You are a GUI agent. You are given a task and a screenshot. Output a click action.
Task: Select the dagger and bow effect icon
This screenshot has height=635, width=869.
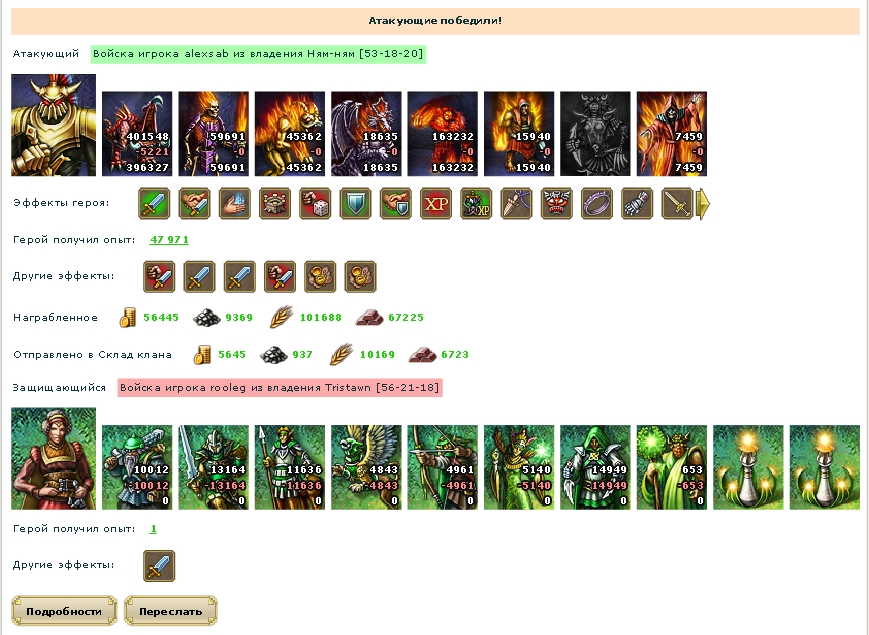(x=517, y=203)
